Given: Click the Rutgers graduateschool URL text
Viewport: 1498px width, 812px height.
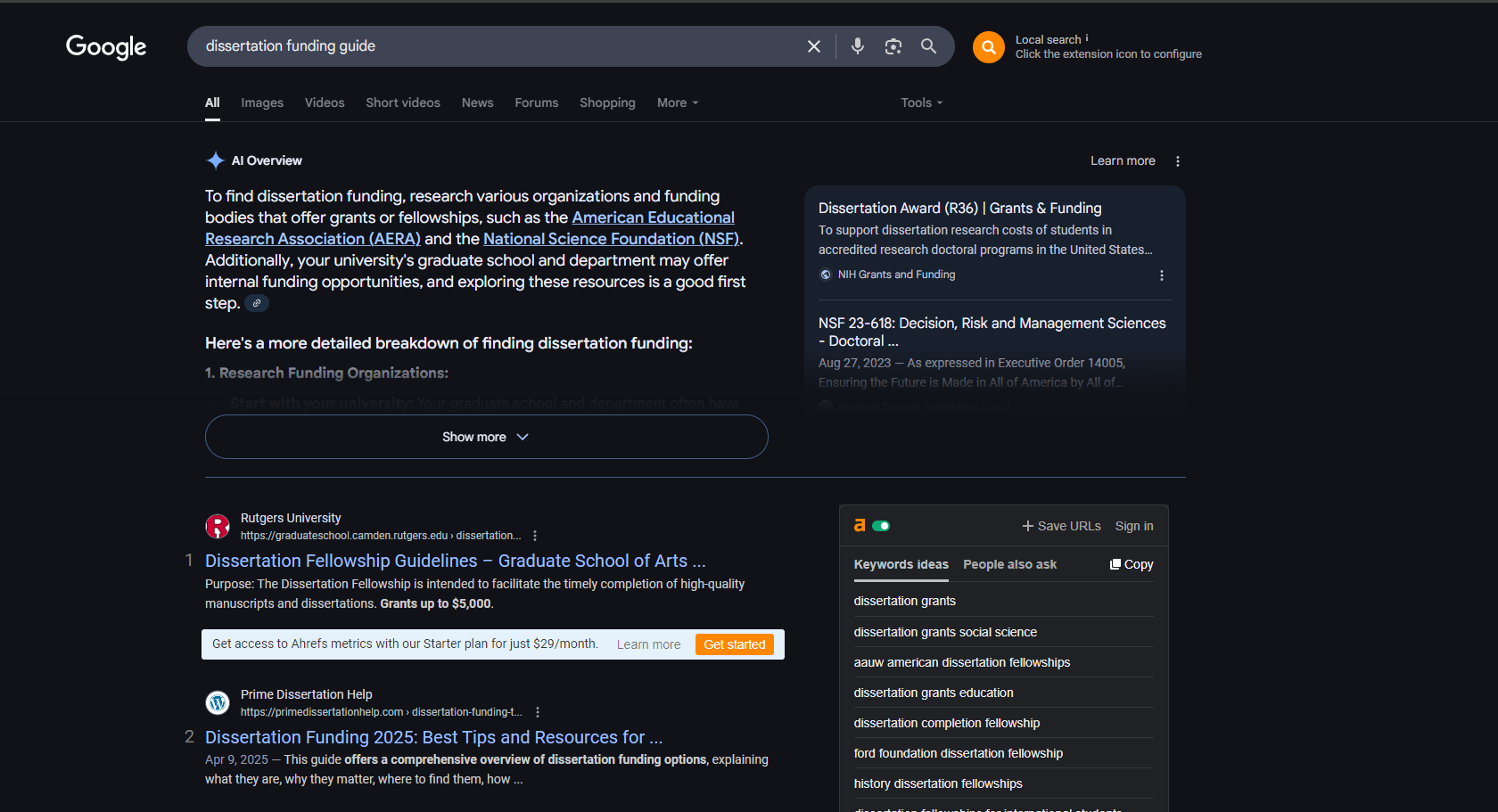Looking at the screenshot, I should [381, 536].
